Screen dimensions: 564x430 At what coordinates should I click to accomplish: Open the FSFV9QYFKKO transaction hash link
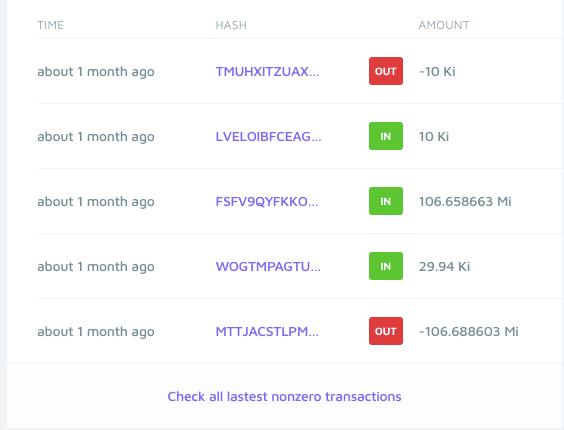[267, 202]
